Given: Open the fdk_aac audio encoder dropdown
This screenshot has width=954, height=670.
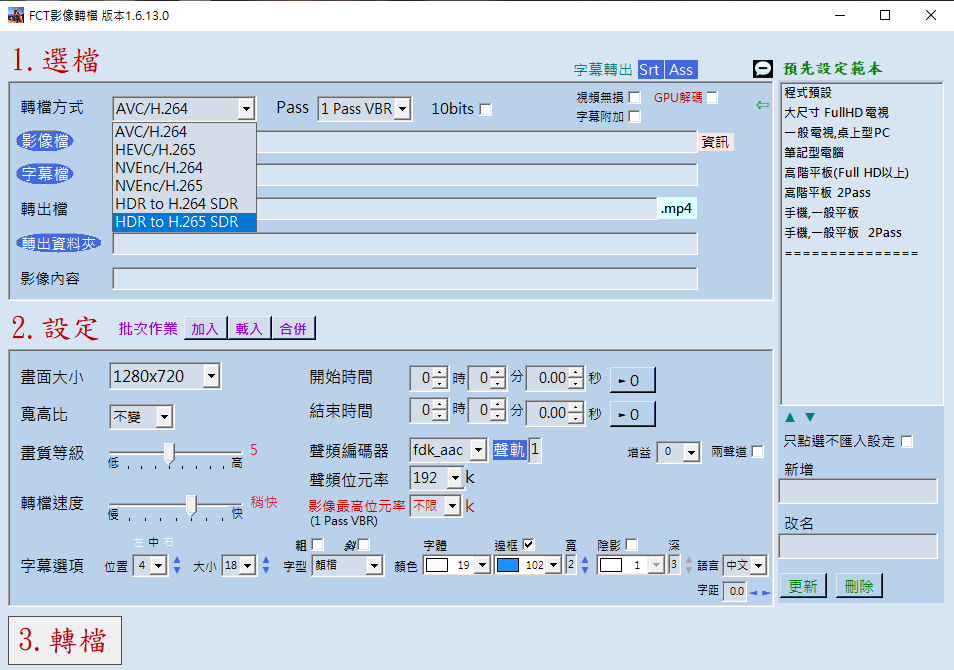Looking at the screenshot, I should (479, 450).
